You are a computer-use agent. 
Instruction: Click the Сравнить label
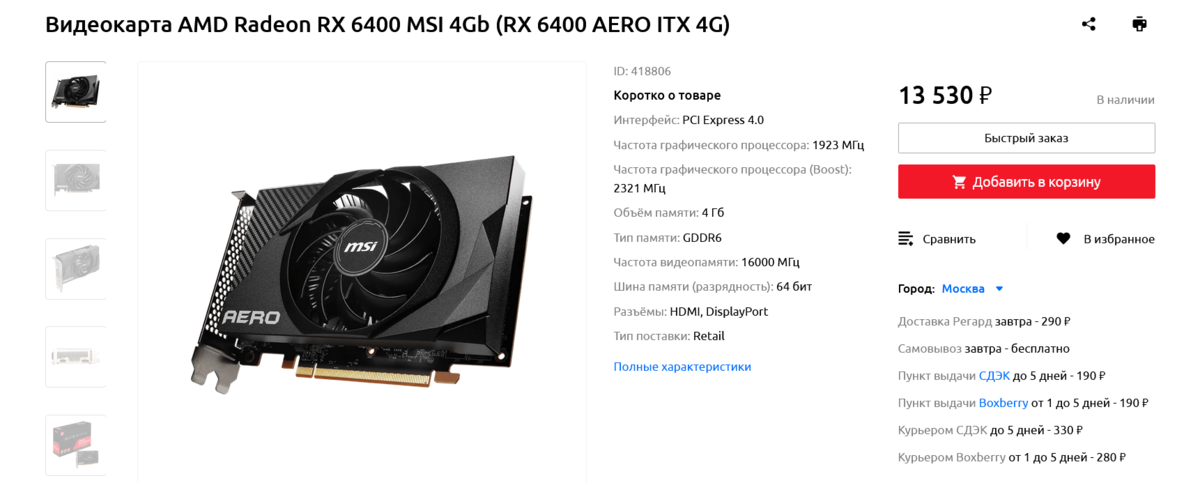click(949, 239)
